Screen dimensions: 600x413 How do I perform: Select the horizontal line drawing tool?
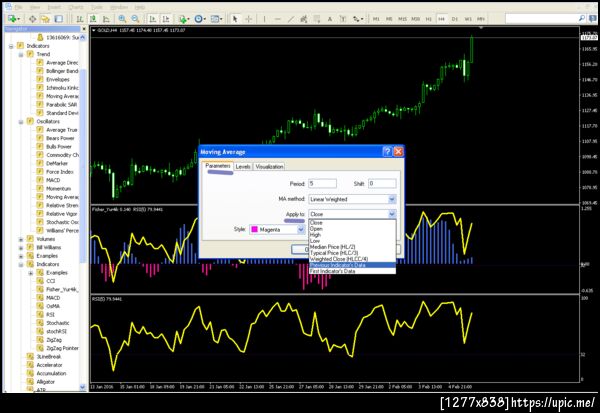pyautogui.click(x=278, y=19)
